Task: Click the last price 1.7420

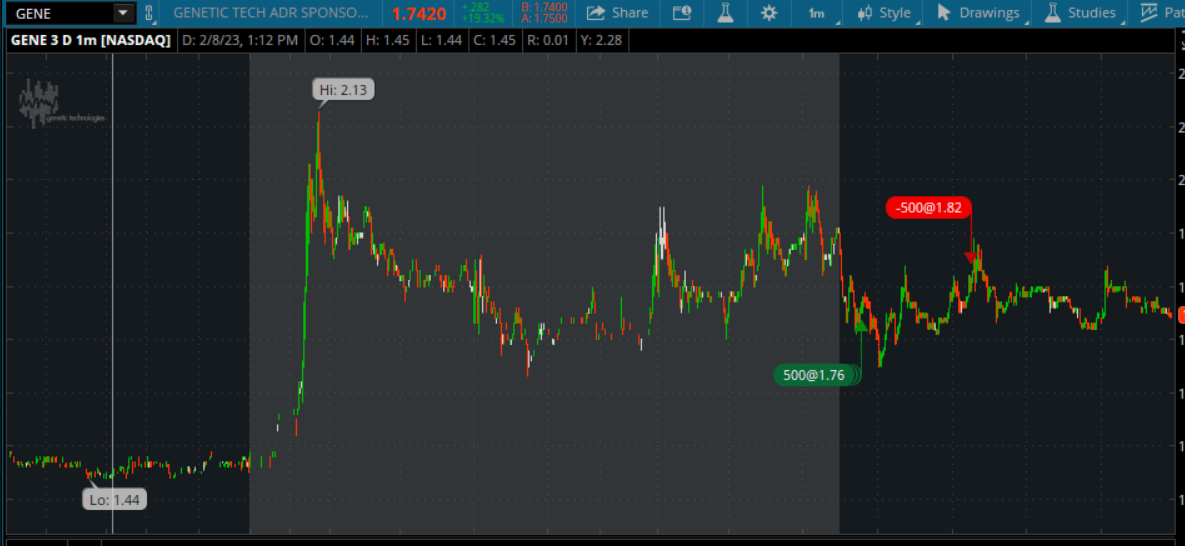Action: pyautogui.click(x=419, y=14)
